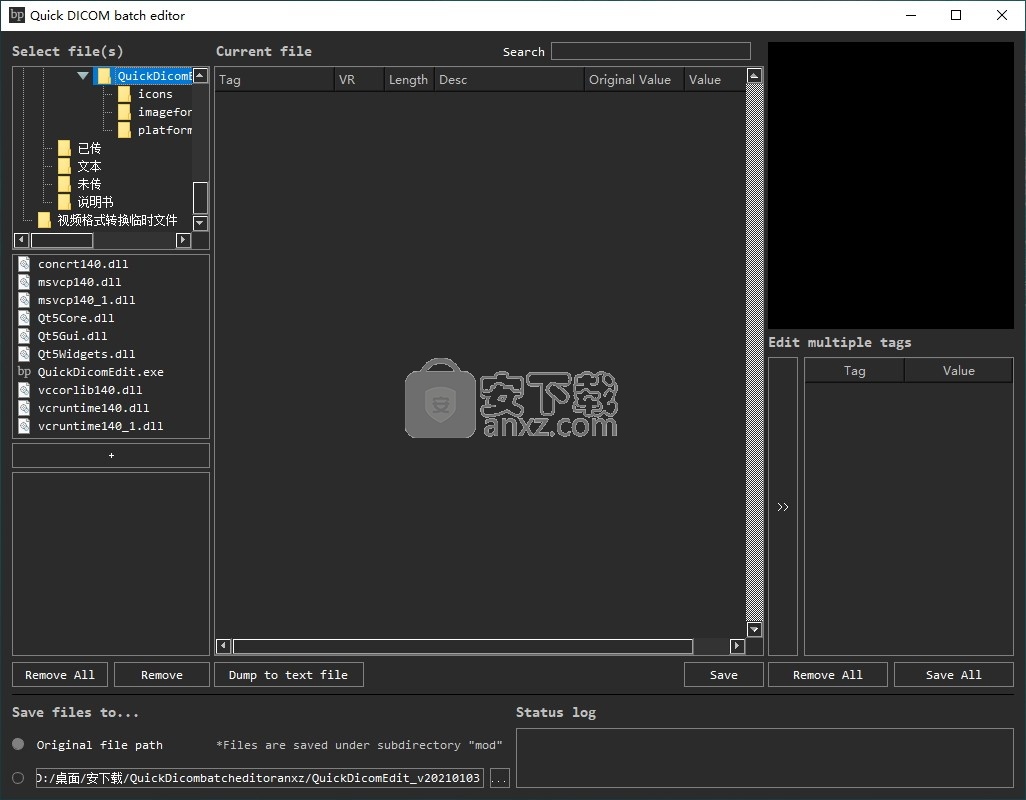1026x800 pixels.
Task: Click Value header in Edit multiple tags
Action: [959, 371]
